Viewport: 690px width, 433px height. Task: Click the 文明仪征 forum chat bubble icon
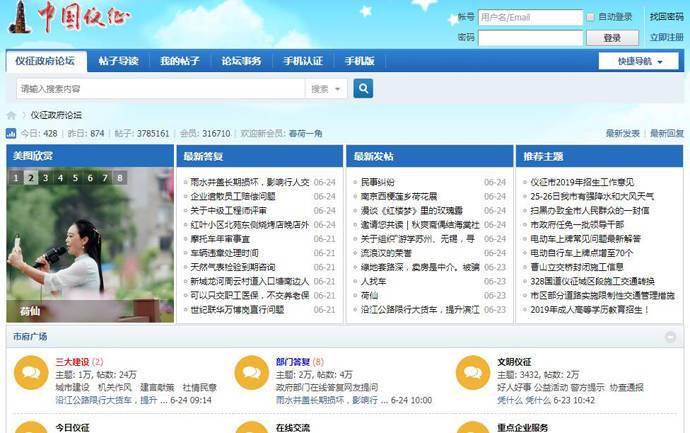(x=472, y=372)
